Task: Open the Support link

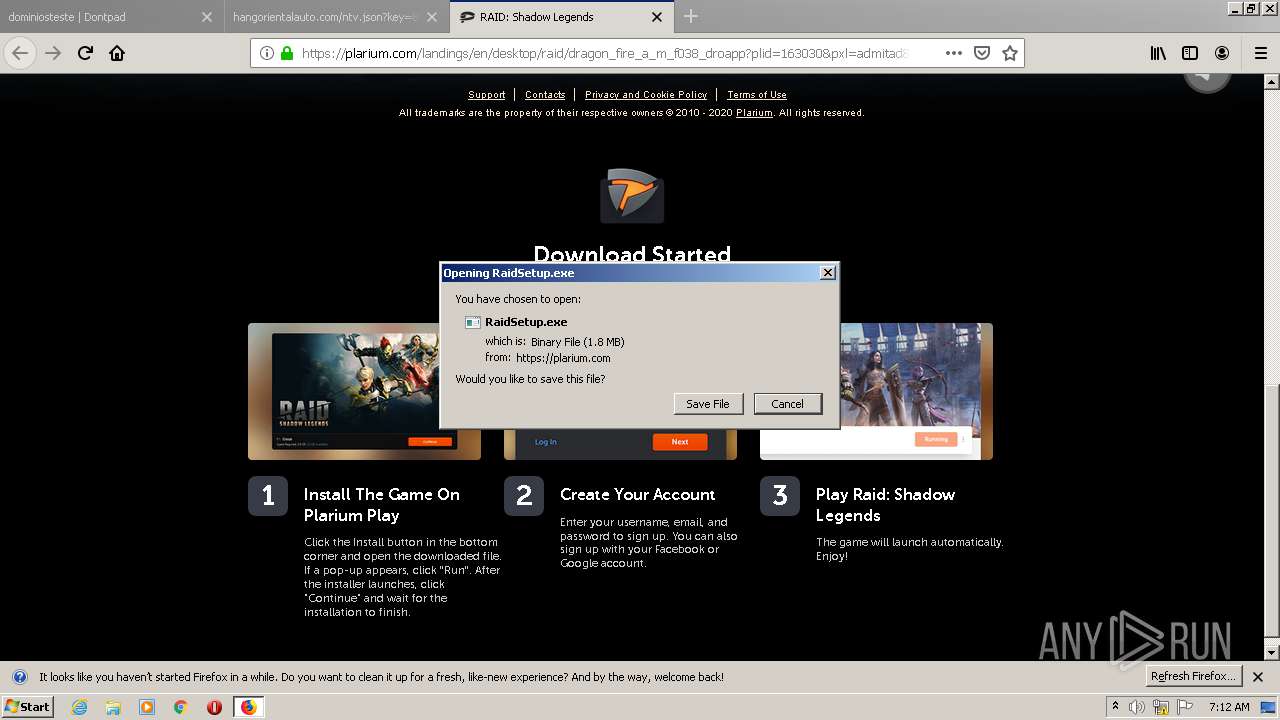Action: pyautogui.click(x=487, y=95)
